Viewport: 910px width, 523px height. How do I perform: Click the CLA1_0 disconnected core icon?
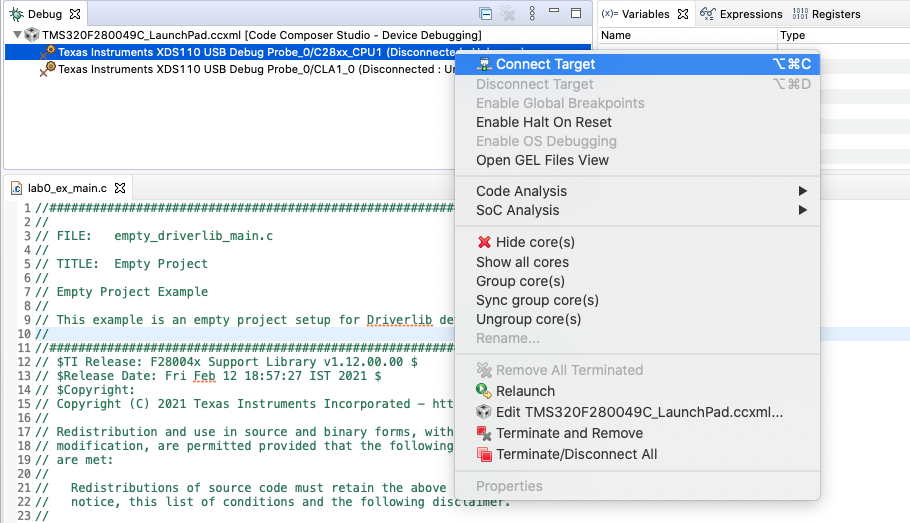click(47, 69)
